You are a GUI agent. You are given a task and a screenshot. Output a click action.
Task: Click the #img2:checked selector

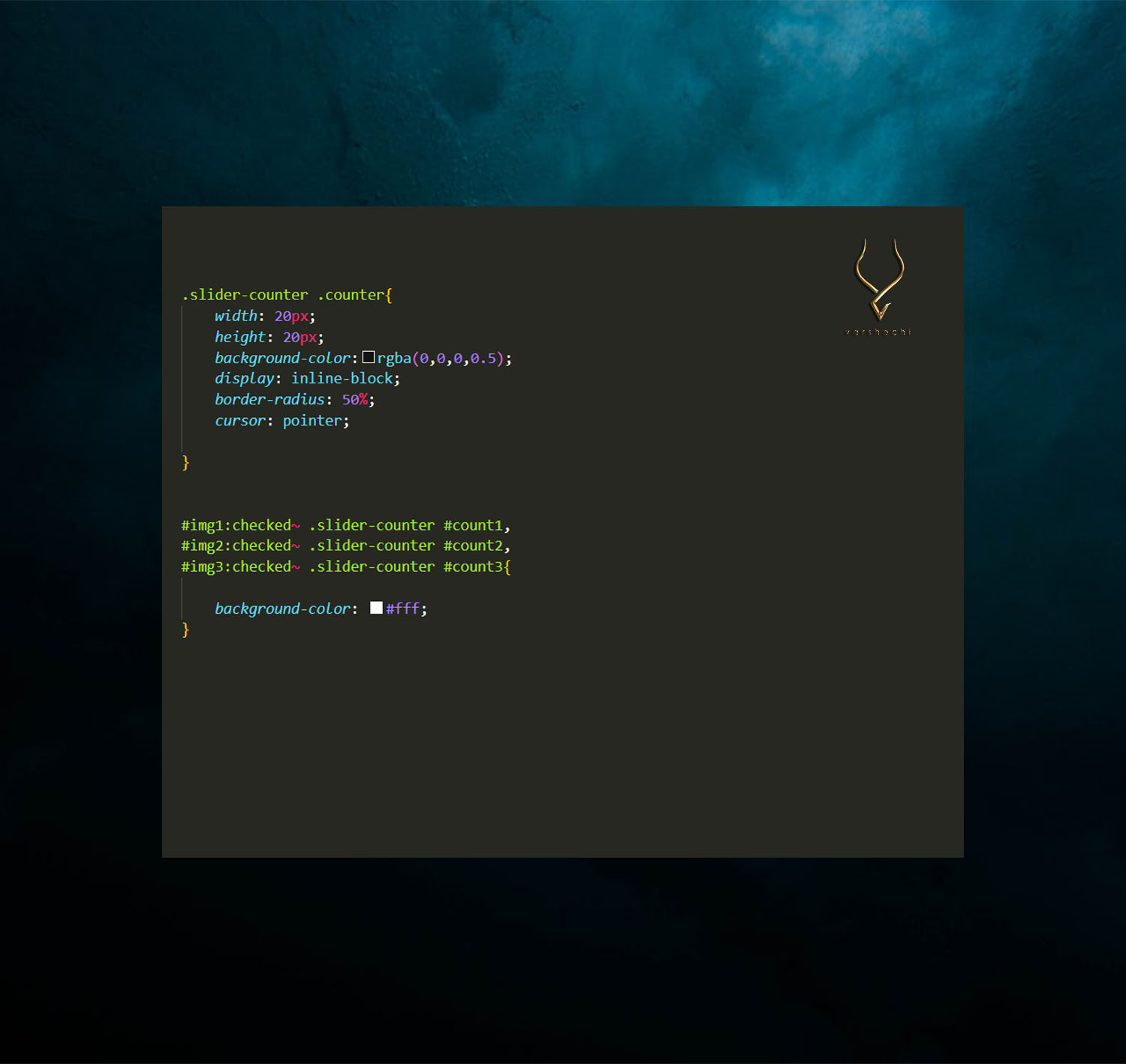[236, 546]
